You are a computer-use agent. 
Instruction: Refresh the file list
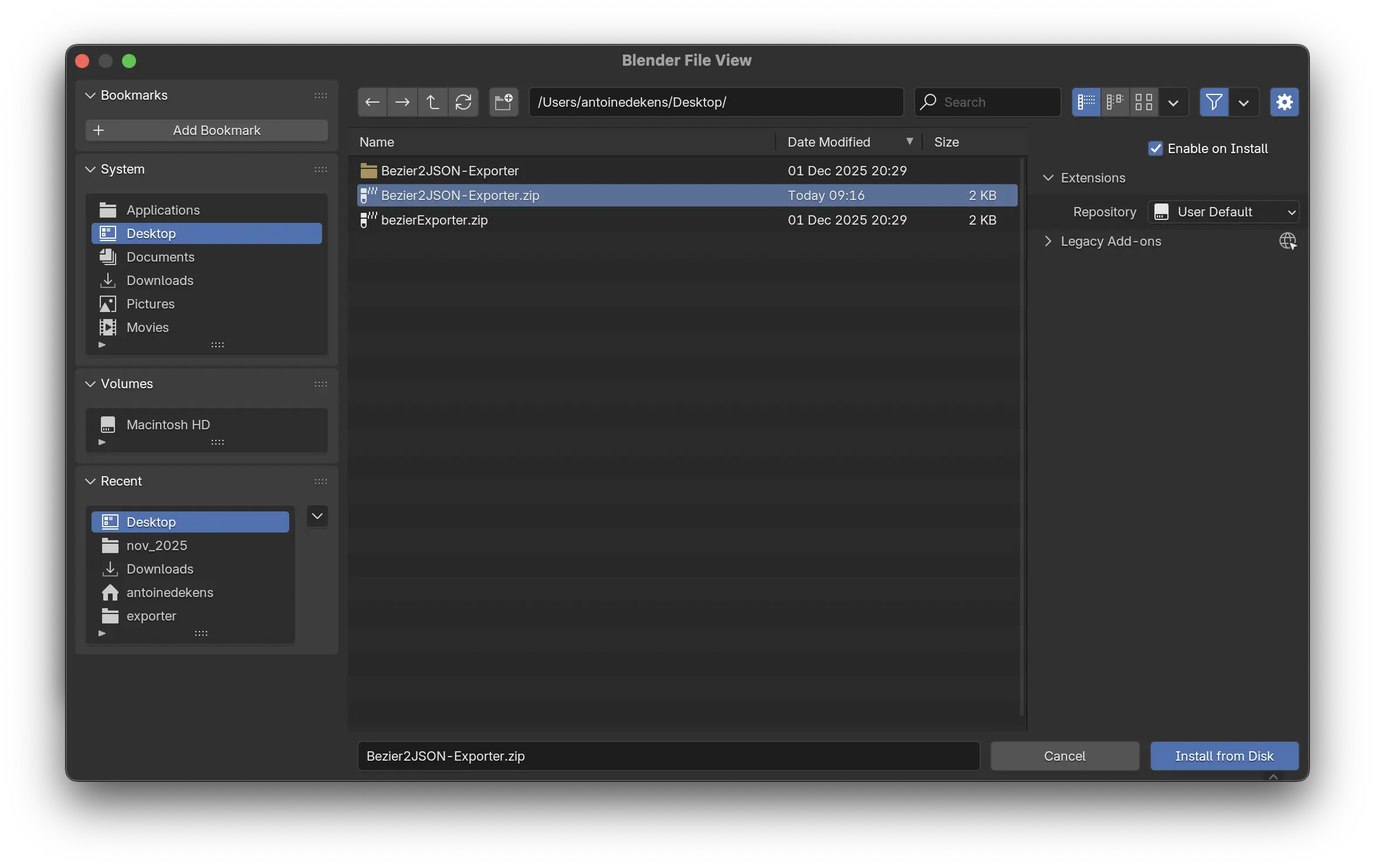(x=463, y=102)
